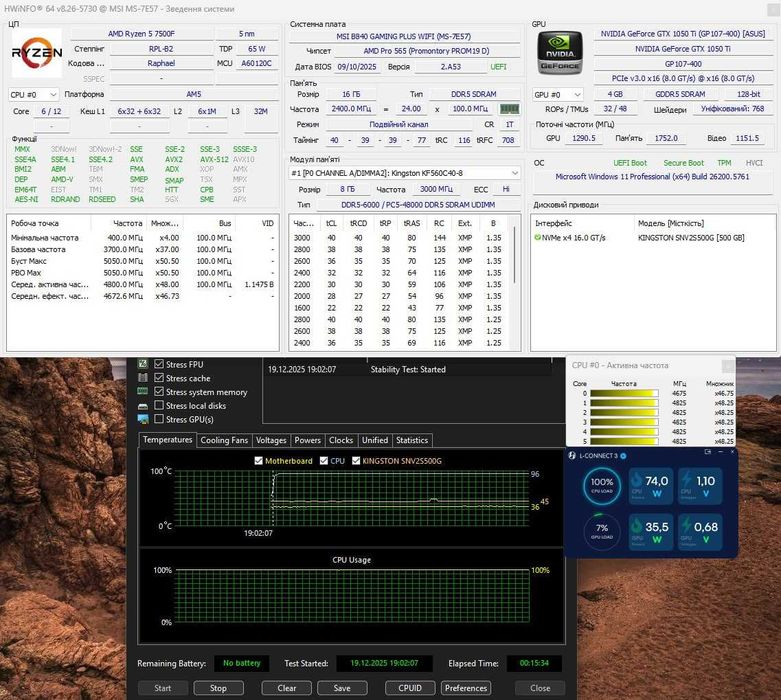The width and height of the screenshot is (781, 700).
Task: Click the Core 5 frequency bar
Action: click(x=624, y=441)
